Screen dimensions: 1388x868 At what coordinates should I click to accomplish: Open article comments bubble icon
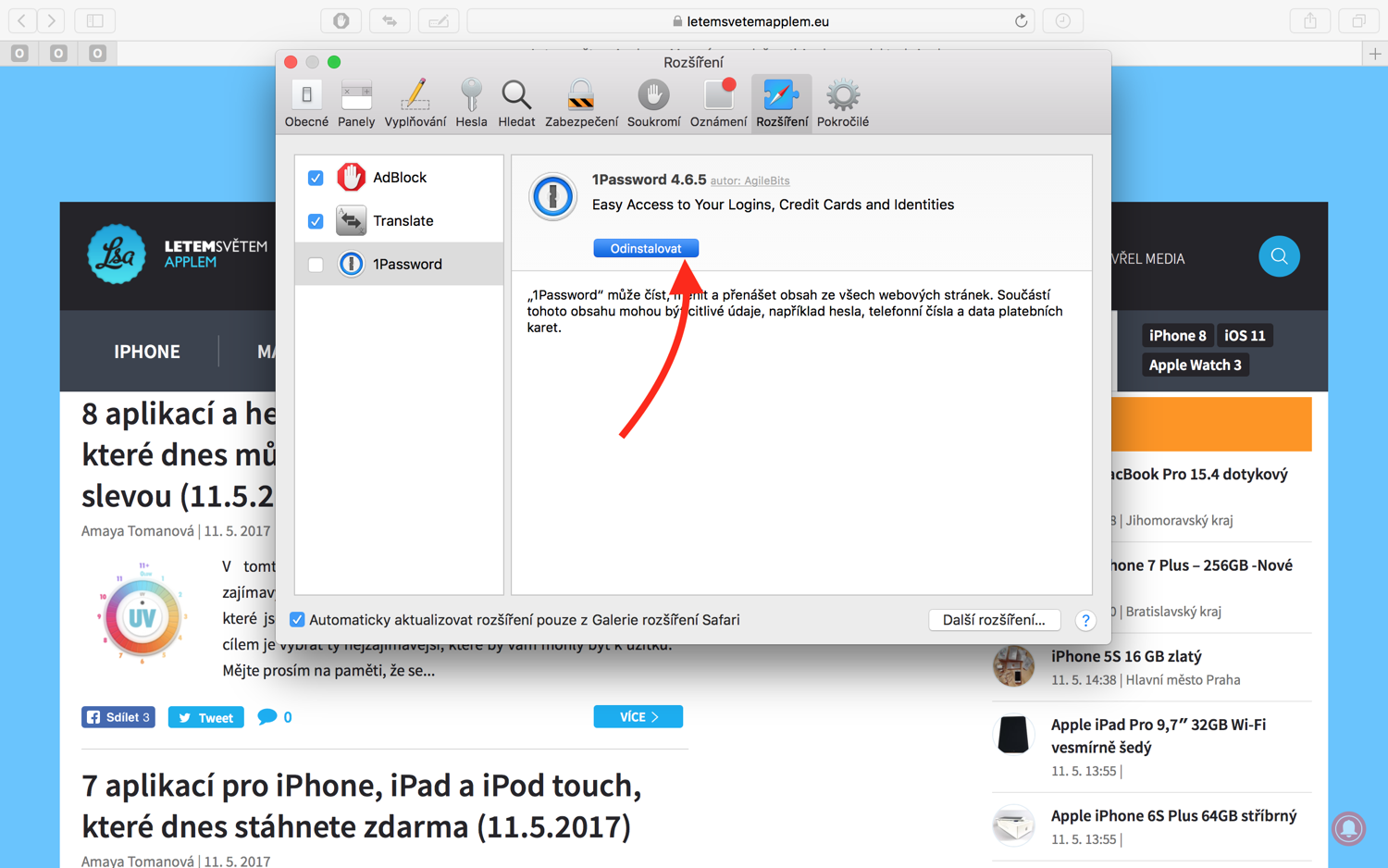267,717
